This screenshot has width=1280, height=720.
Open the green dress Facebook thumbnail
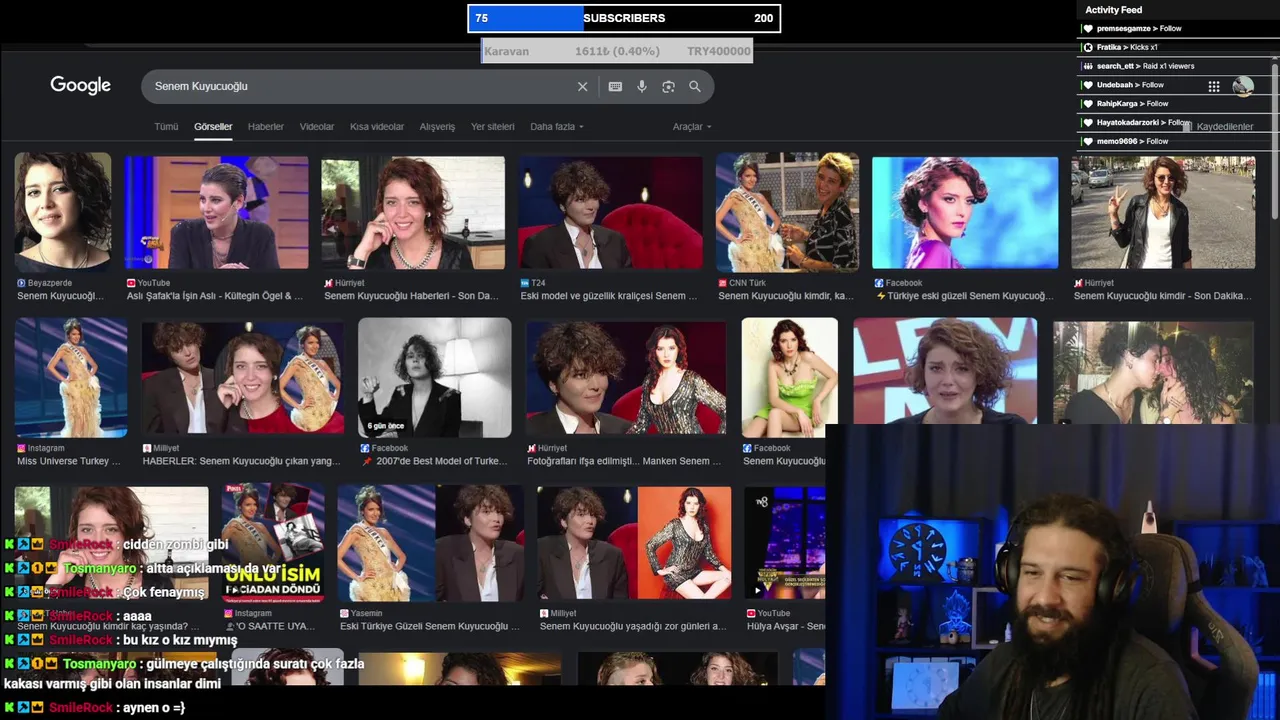tap(789, 378)
